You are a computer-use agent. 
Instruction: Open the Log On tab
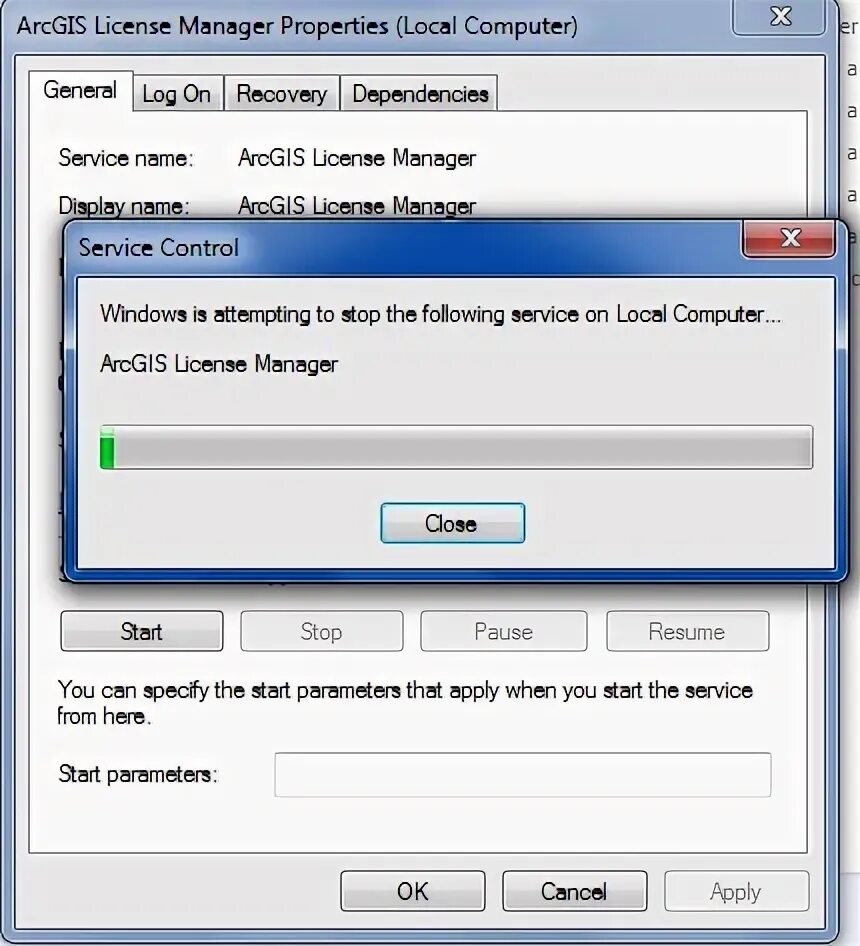pyautogui.click(x=177, y=94)
